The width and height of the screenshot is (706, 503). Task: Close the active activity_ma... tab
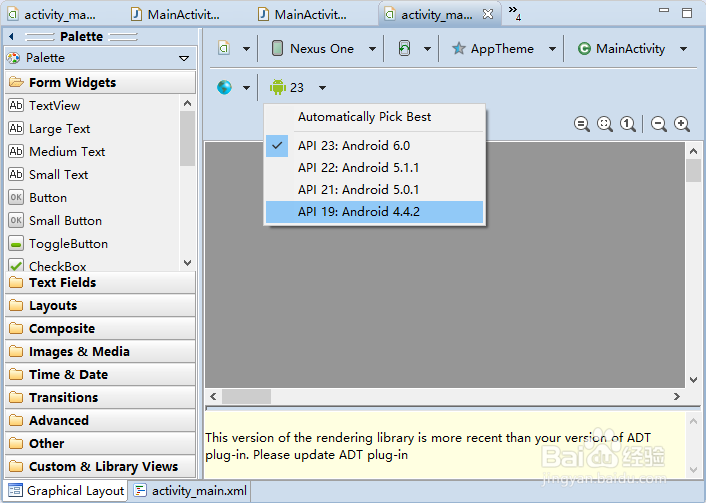[x=488, y=14]
